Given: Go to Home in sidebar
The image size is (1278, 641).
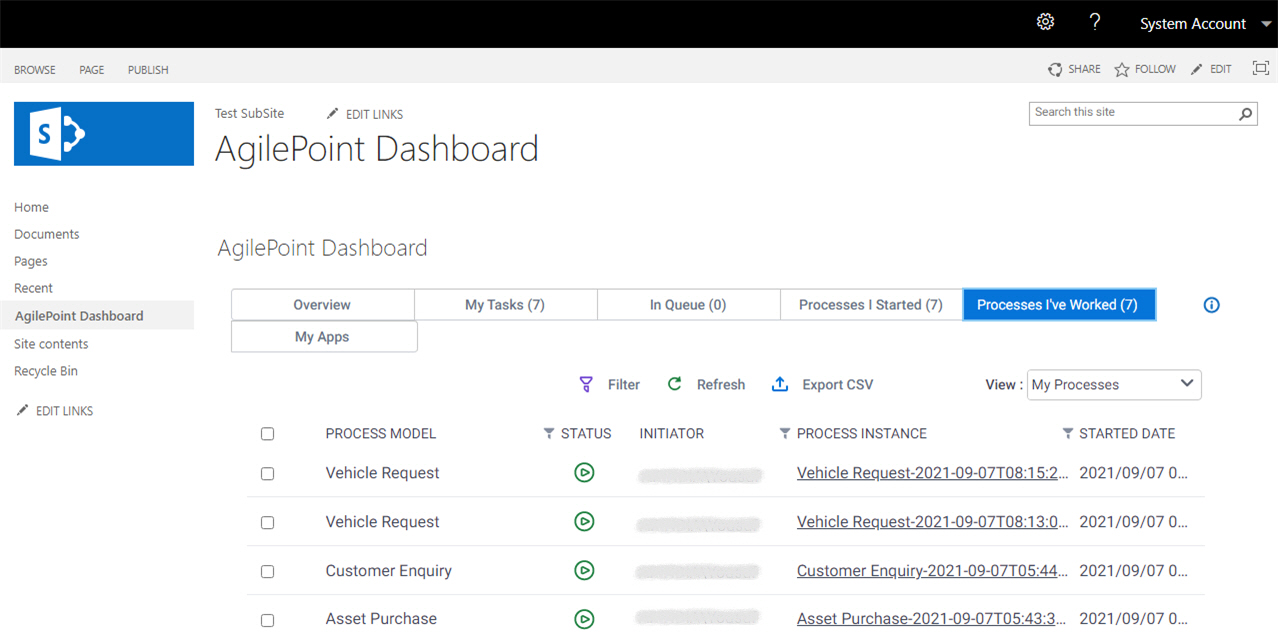Looking at the screenshot, I should pos(31,207).
